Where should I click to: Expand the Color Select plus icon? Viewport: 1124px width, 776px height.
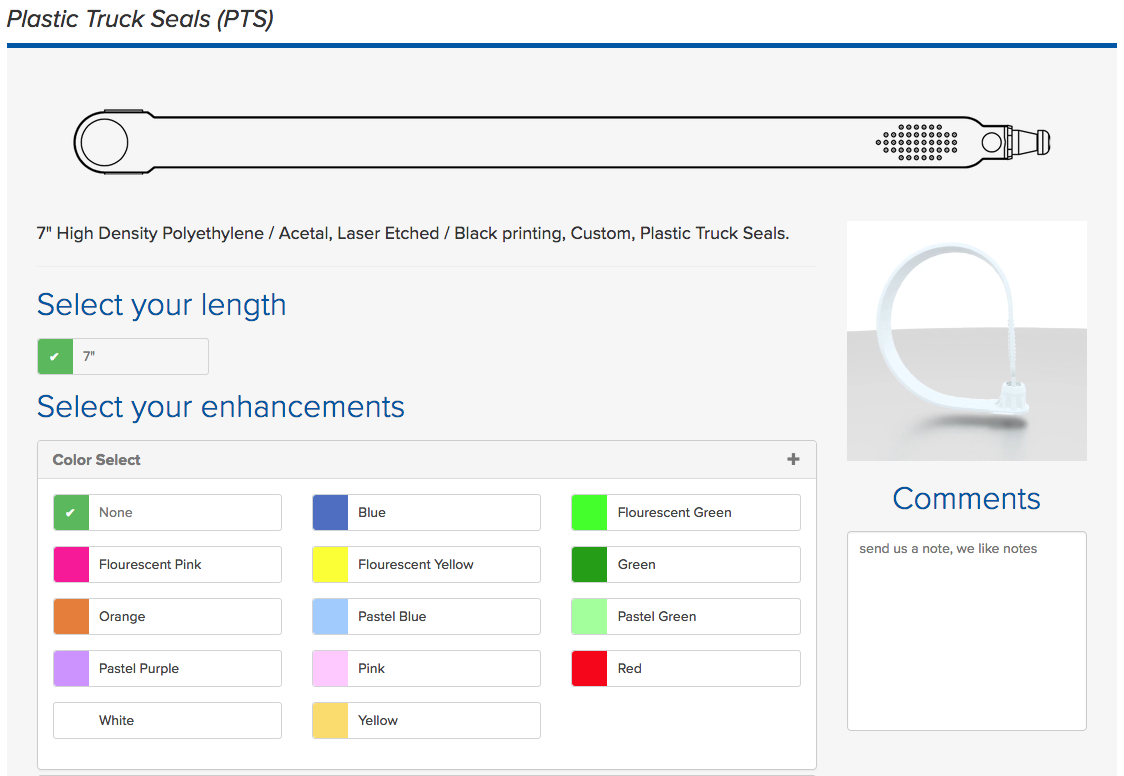coord(793,459)
